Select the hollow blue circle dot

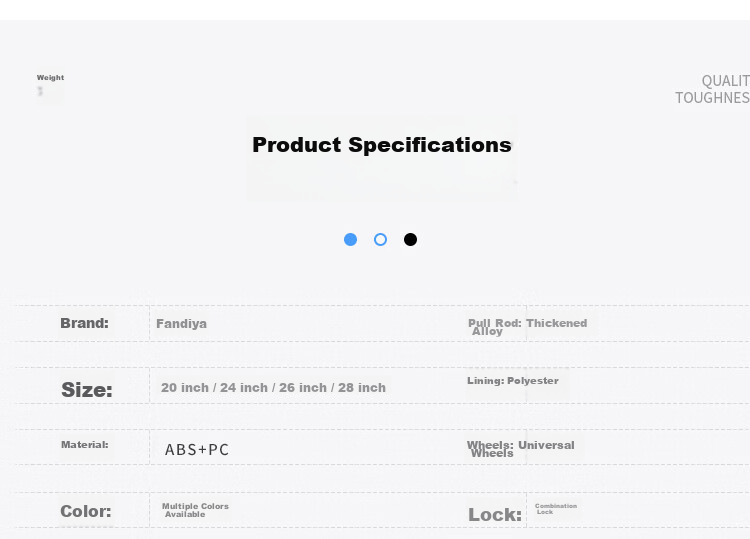[380, 240]
